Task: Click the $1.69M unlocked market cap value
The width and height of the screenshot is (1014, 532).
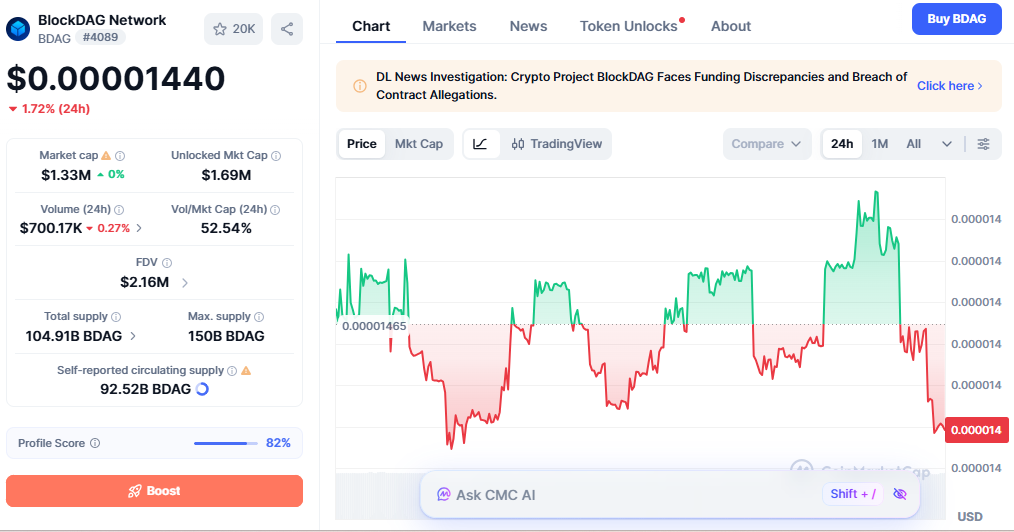Action: pos(226,175)
